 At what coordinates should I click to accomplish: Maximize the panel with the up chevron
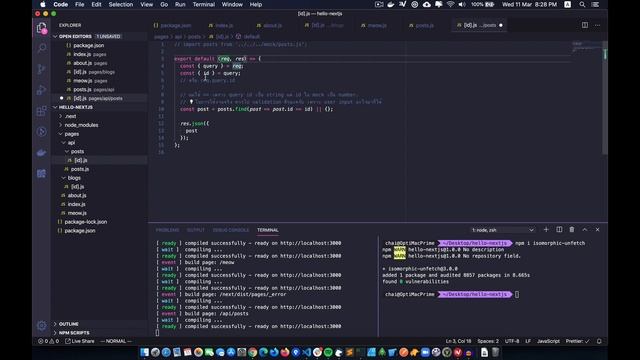tap(584, 229)
